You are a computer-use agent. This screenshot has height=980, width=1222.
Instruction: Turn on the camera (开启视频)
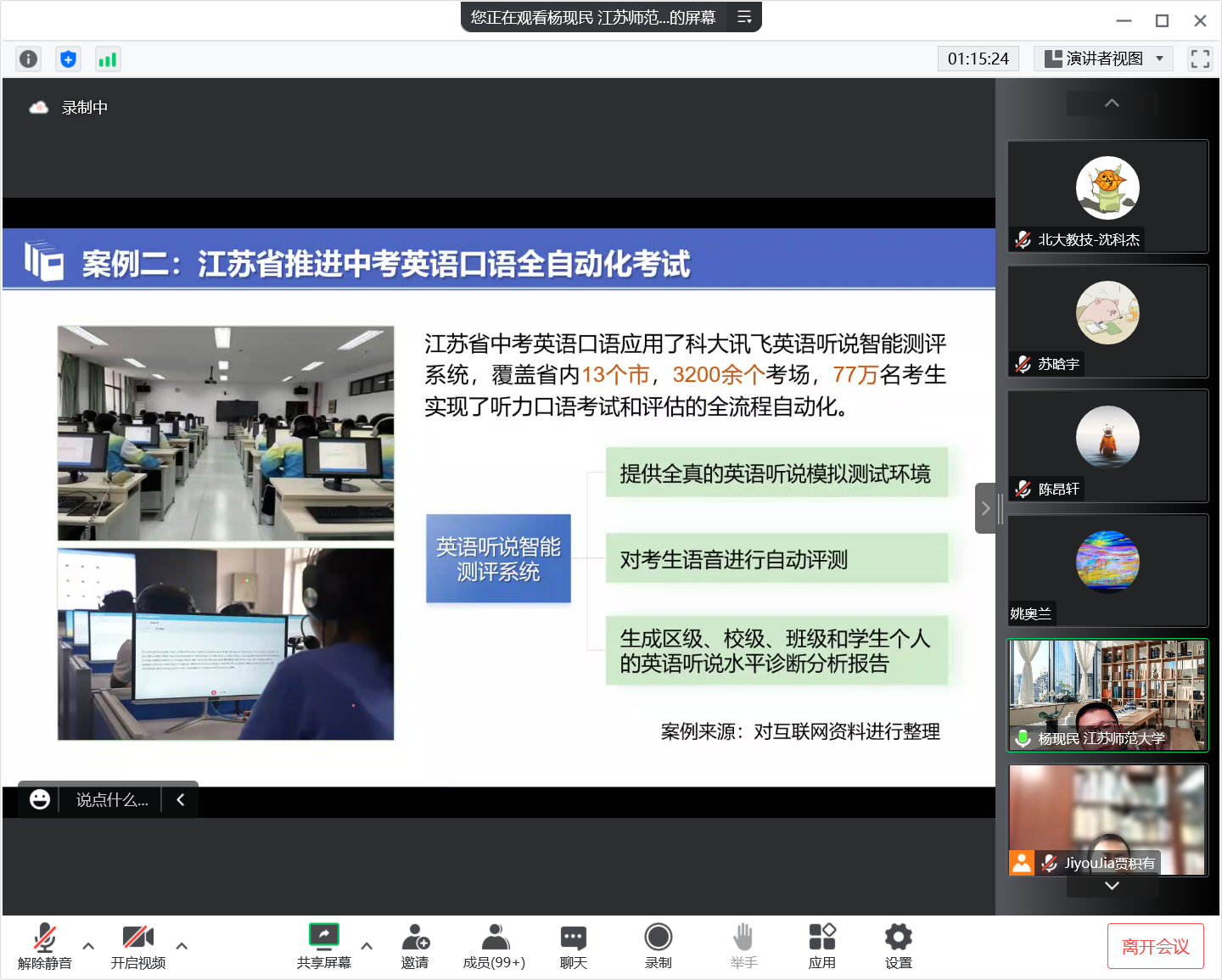click(x=137, y=945)
